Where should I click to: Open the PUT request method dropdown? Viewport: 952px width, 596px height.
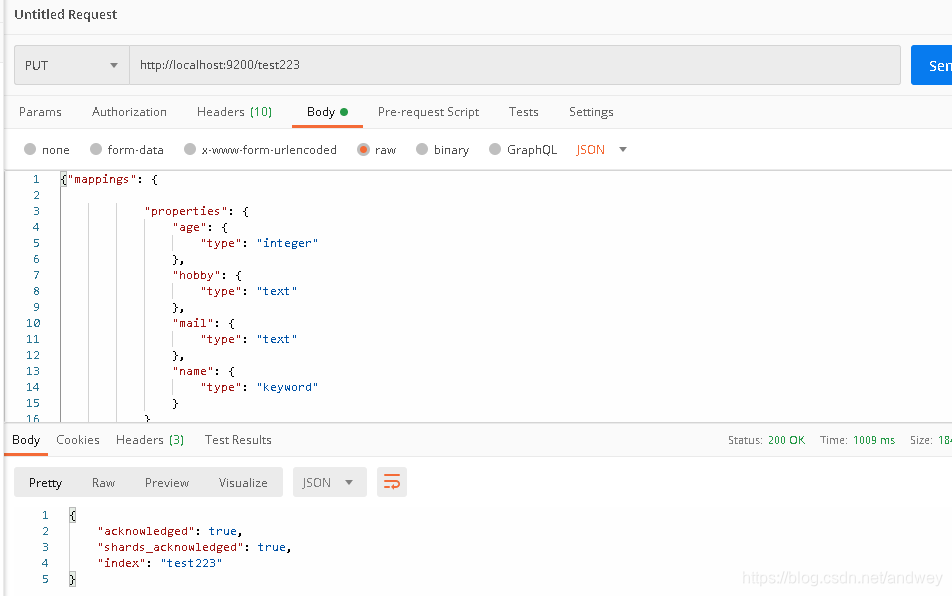[70, 64]
